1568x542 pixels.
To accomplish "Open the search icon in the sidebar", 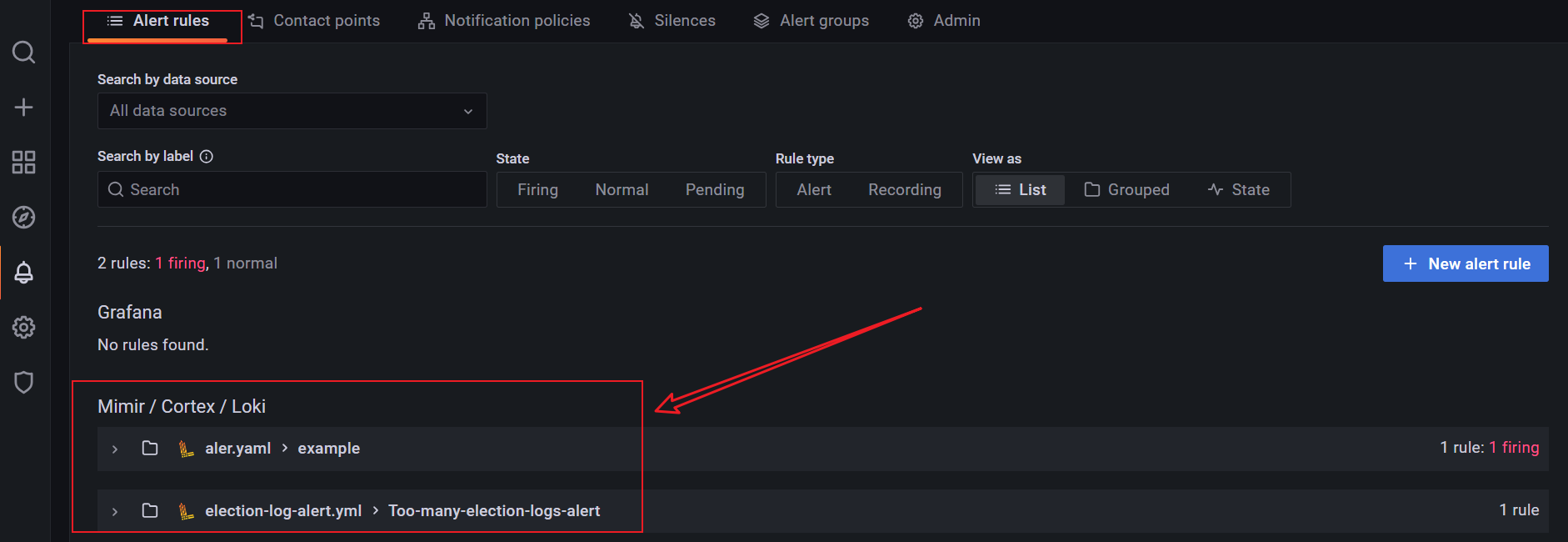I will pos(23,53).
